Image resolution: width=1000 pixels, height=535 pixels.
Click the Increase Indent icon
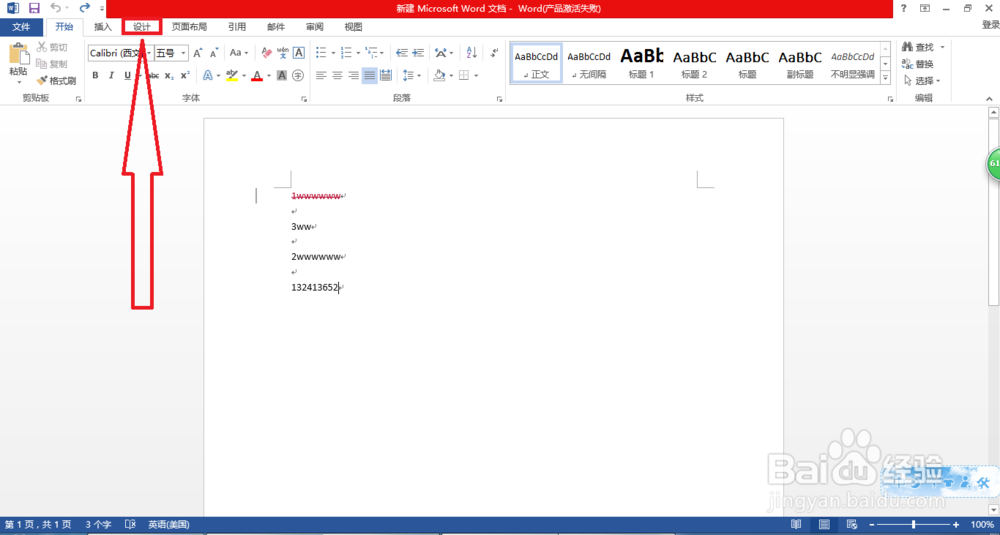(418, 53)
